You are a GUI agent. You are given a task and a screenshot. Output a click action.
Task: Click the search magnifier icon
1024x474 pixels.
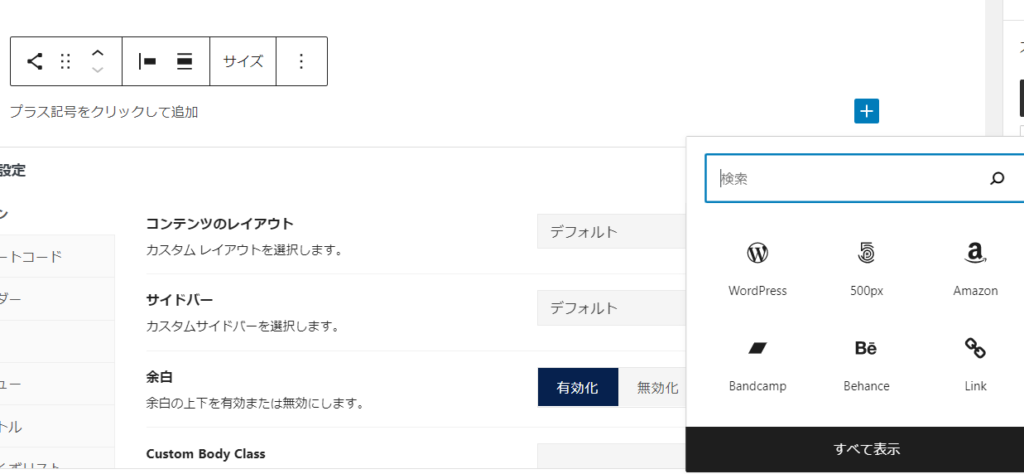996,178
